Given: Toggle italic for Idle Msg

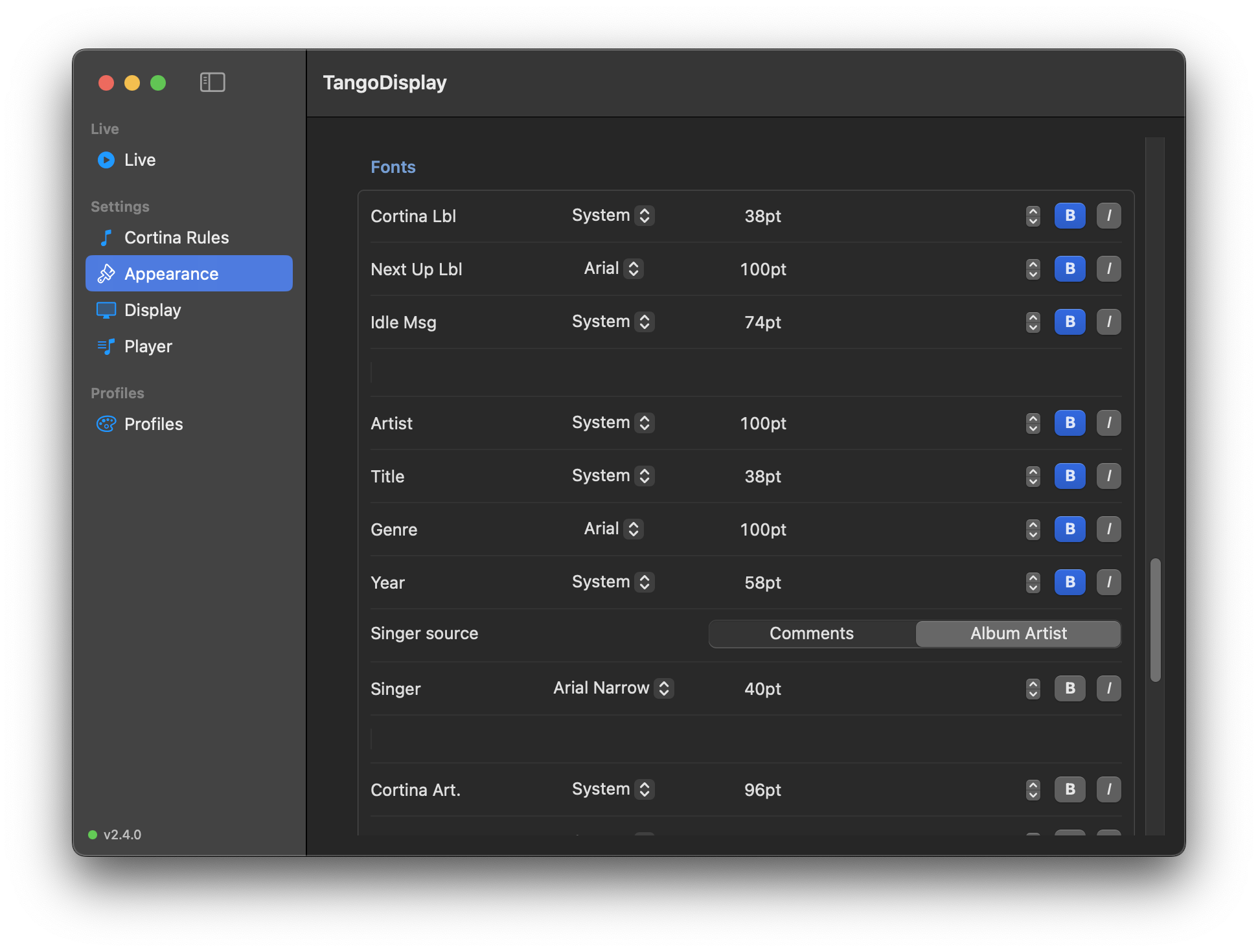Looking at the screenshot, I should pyautogui.click(x=1109, y=322).
